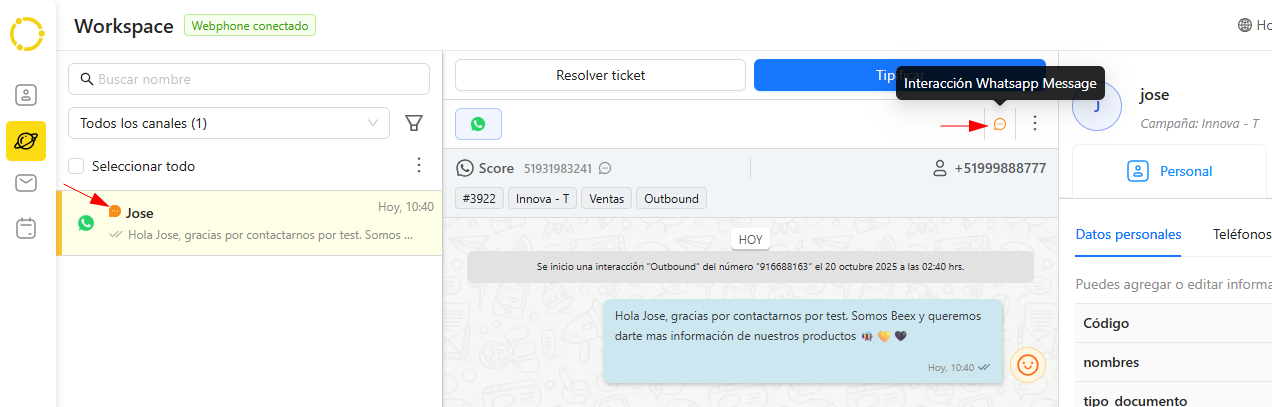Switch to the Teléfonos tab
Viewport: 1272px width, 407px height.
(1241, 235)
